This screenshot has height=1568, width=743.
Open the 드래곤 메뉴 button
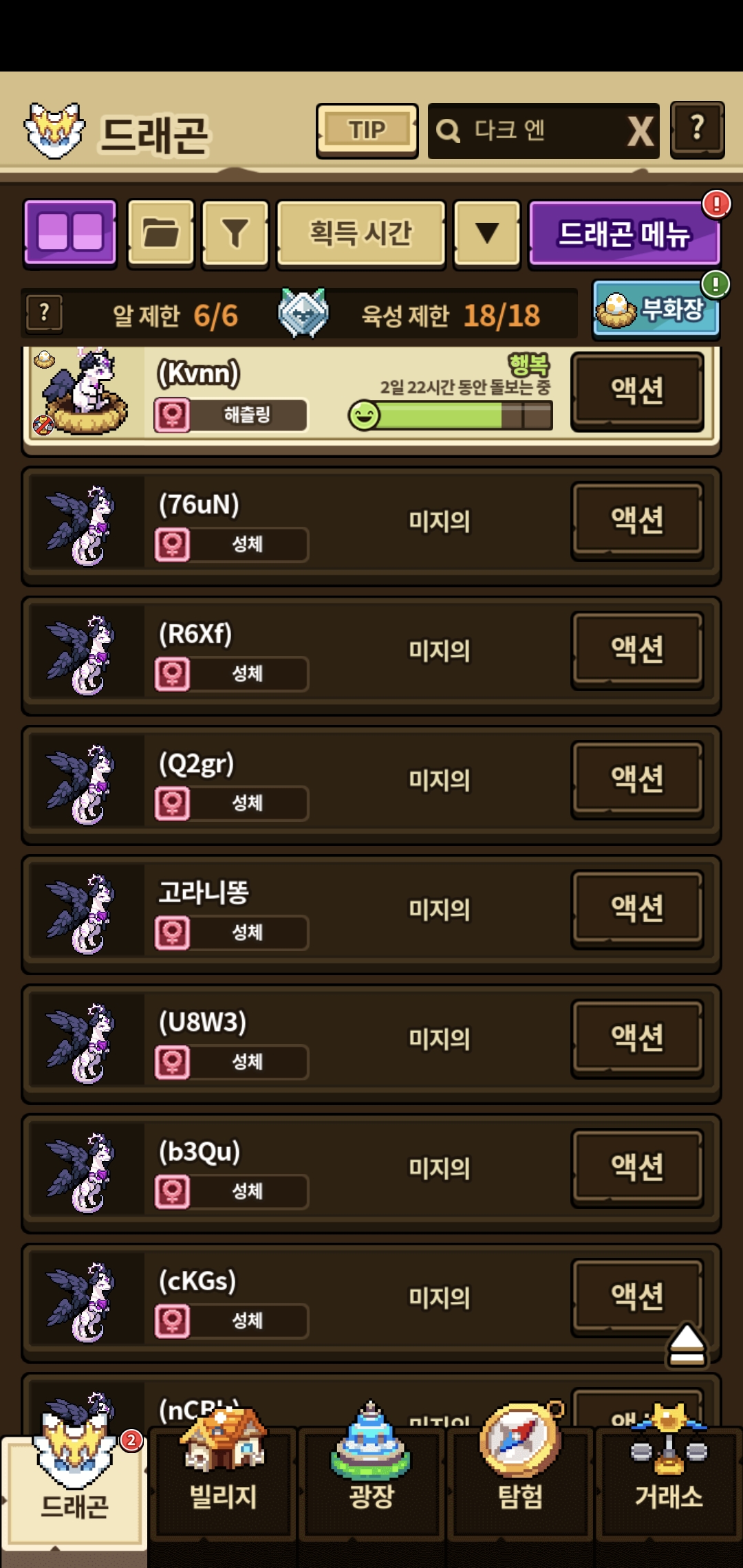pyautogui.click(x=625, y=233)
